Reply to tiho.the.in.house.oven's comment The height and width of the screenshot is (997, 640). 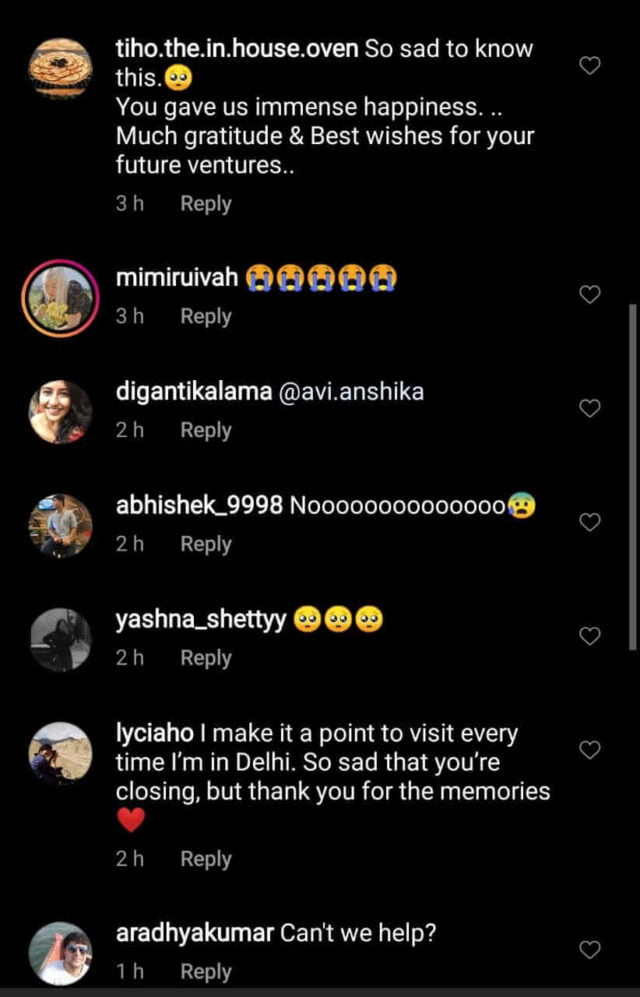(x=205, y=204)
